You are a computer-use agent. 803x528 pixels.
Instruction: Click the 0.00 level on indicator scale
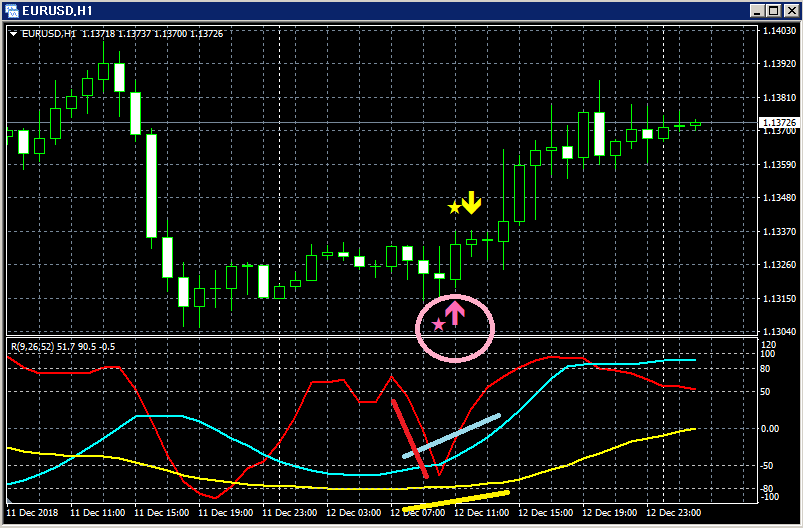click(x=770, y=429)
